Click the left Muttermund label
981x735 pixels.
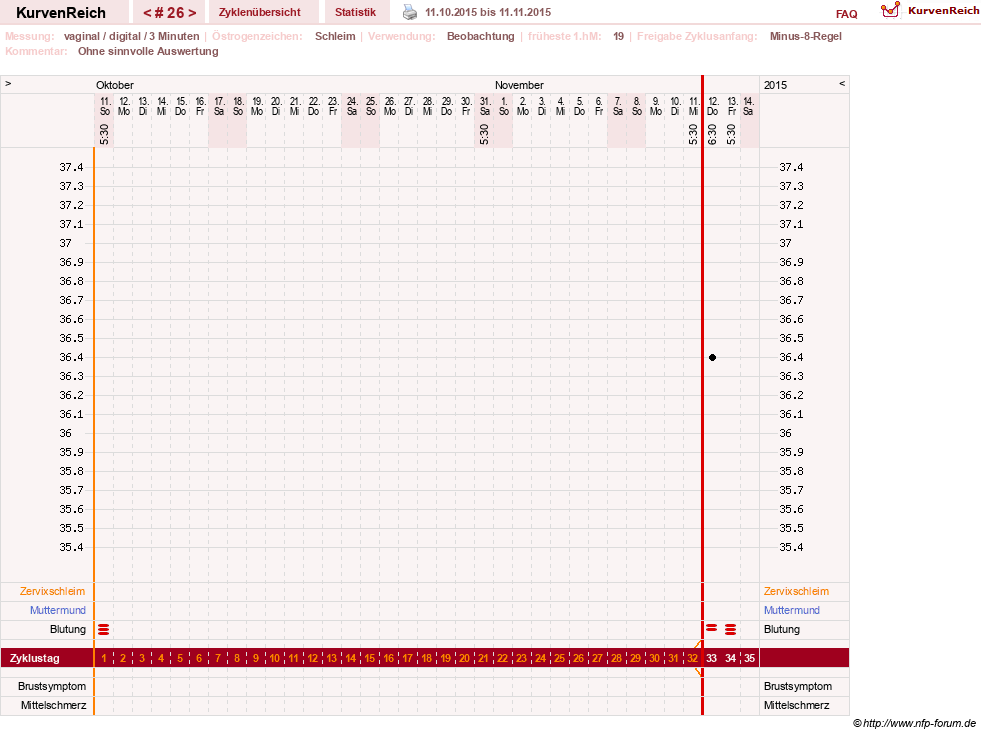pyautogui.click(x=58, y=610)
